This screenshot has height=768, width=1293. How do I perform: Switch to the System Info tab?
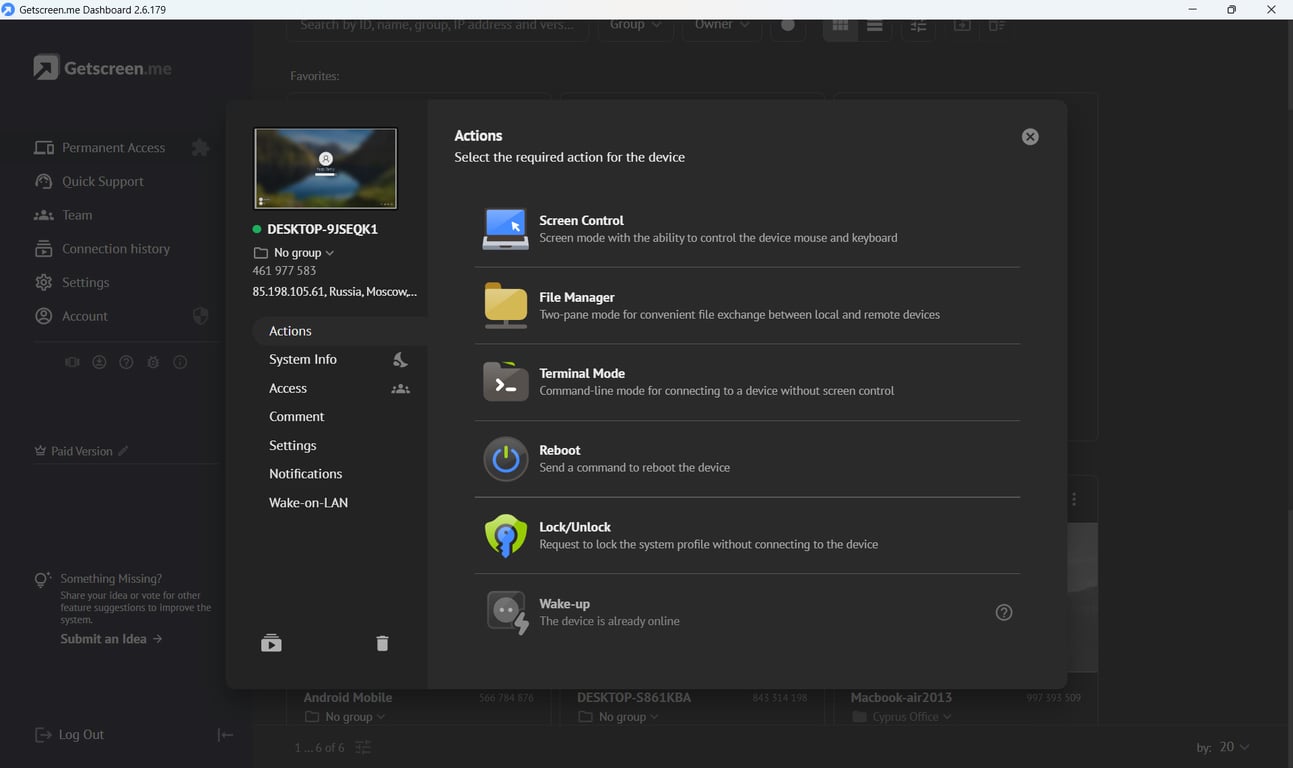[302, 359]
